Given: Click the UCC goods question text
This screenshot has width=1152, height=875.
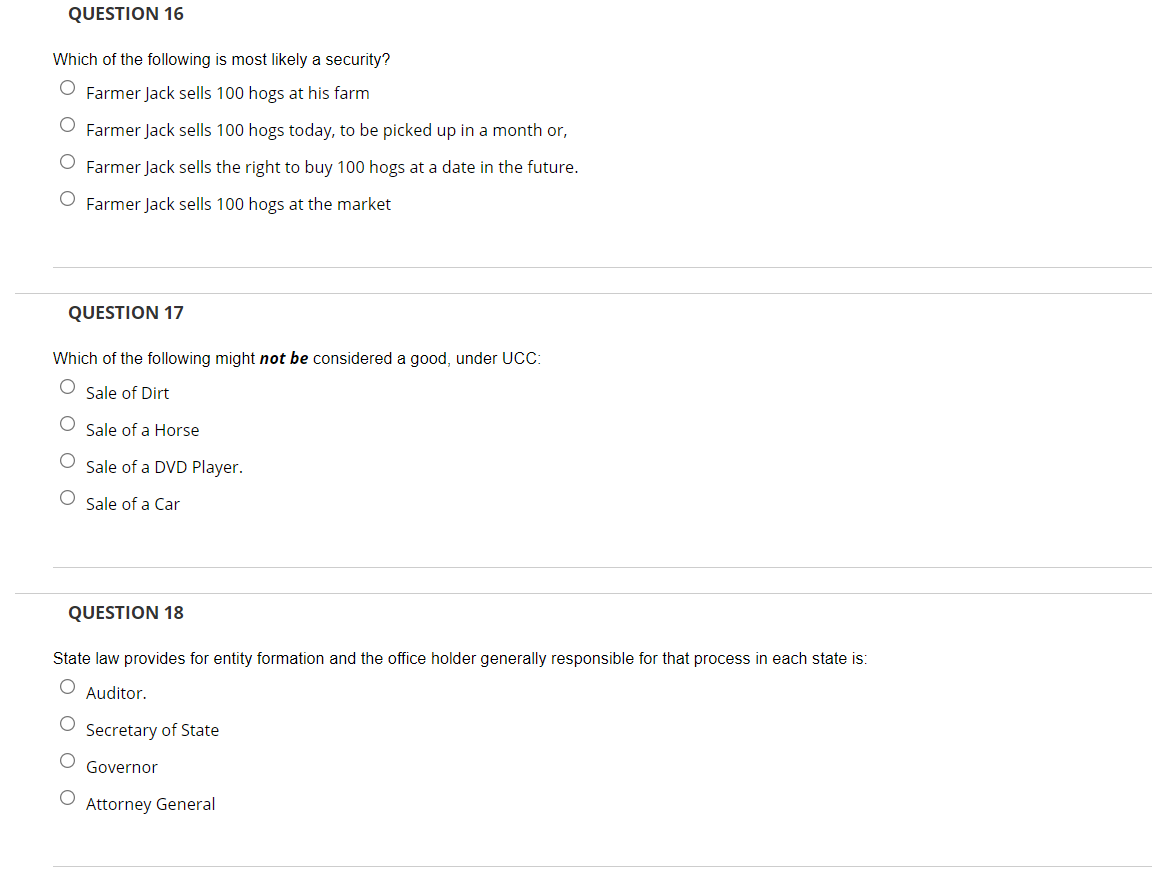Looking at the screenshot, I should 296,358.
